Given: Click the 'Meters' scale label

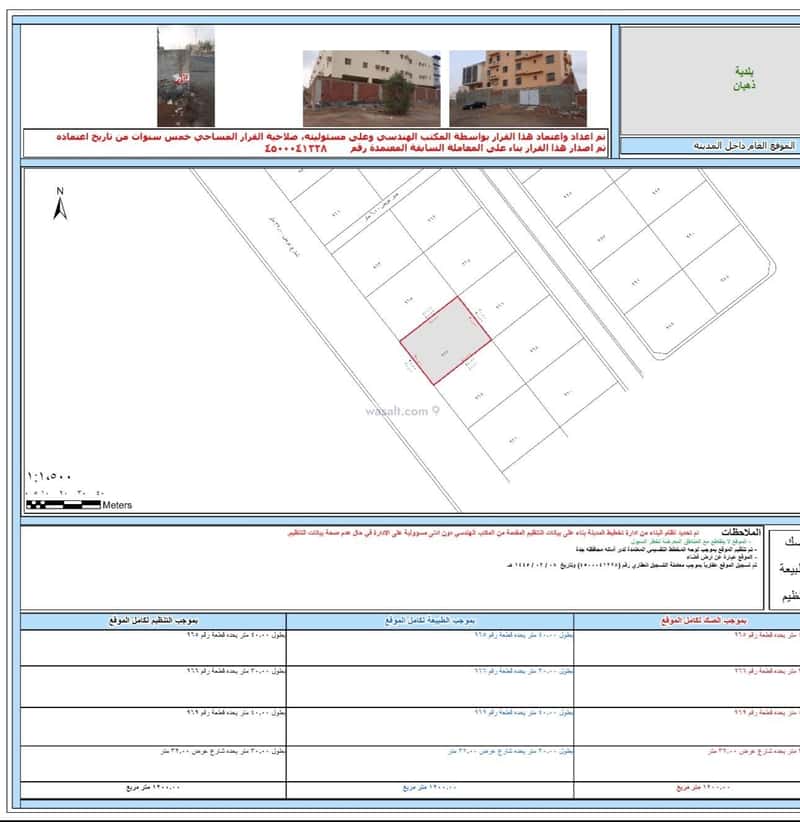Looking at the screenshot, I should pos(117,505).
